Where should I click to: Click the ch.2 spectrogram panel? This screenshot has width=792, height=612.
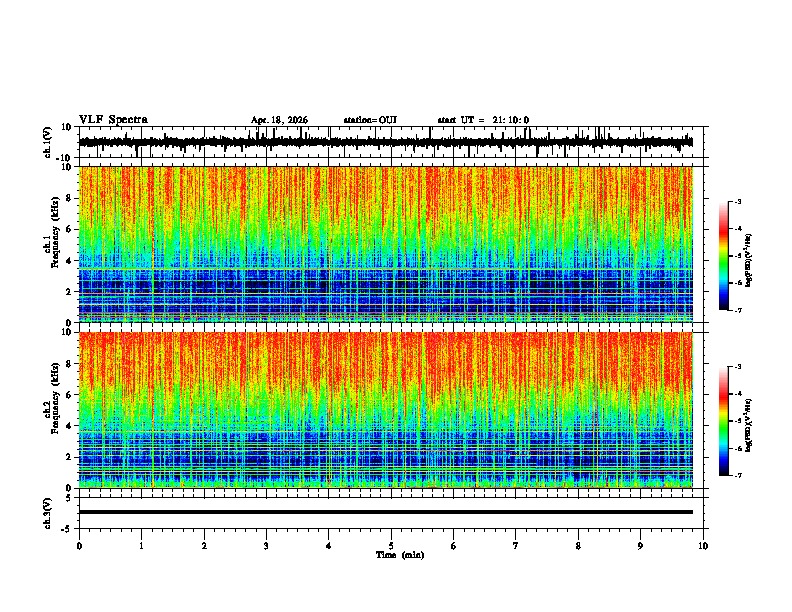386,410
